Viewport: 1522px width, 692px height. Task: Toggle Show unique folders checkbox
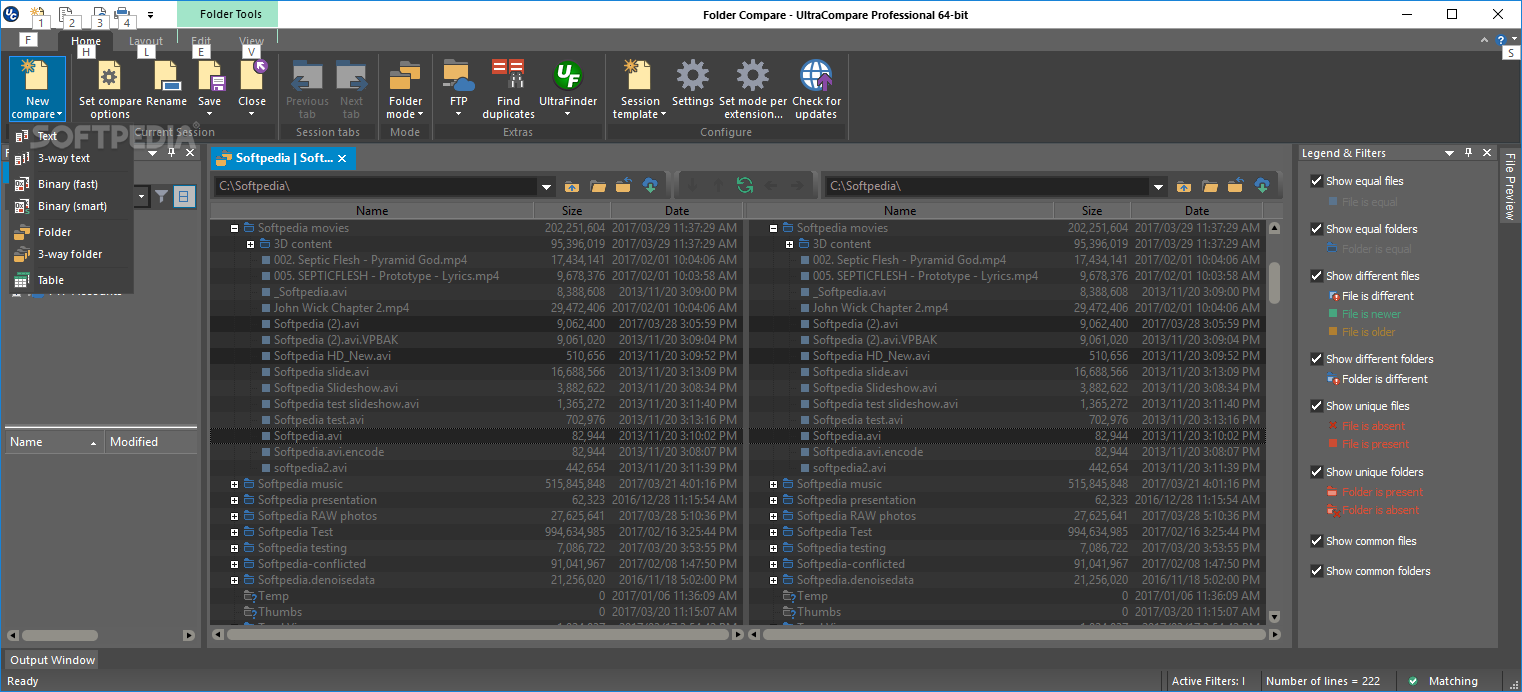point(1317,472)
